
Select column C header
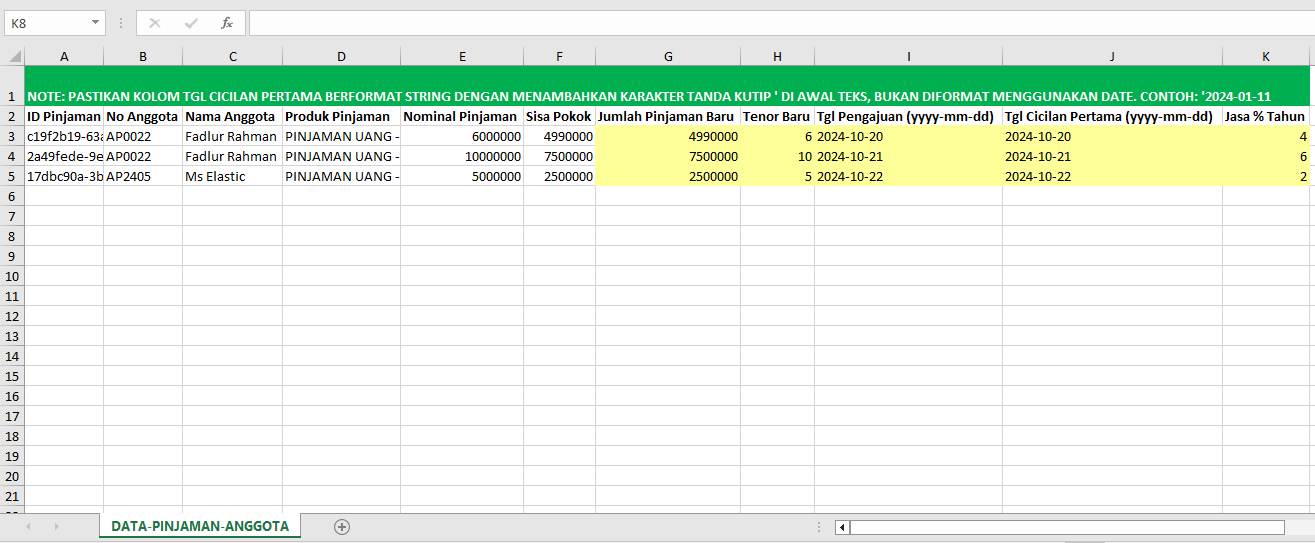point(233,57)
